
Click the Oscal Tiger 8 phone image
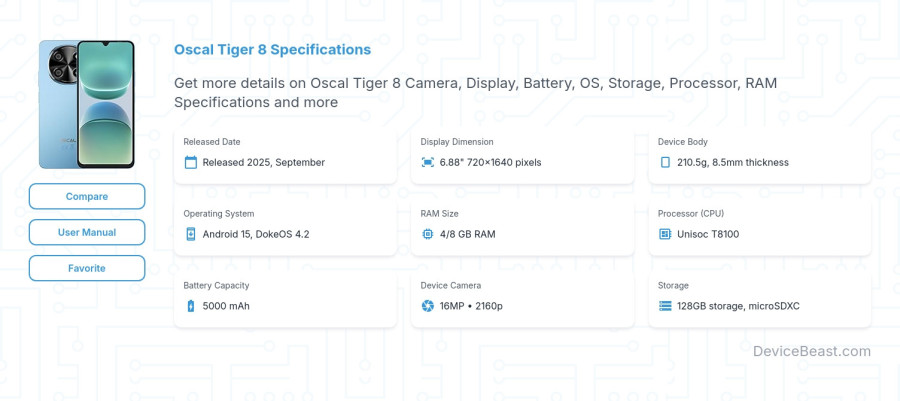point(87,104)
